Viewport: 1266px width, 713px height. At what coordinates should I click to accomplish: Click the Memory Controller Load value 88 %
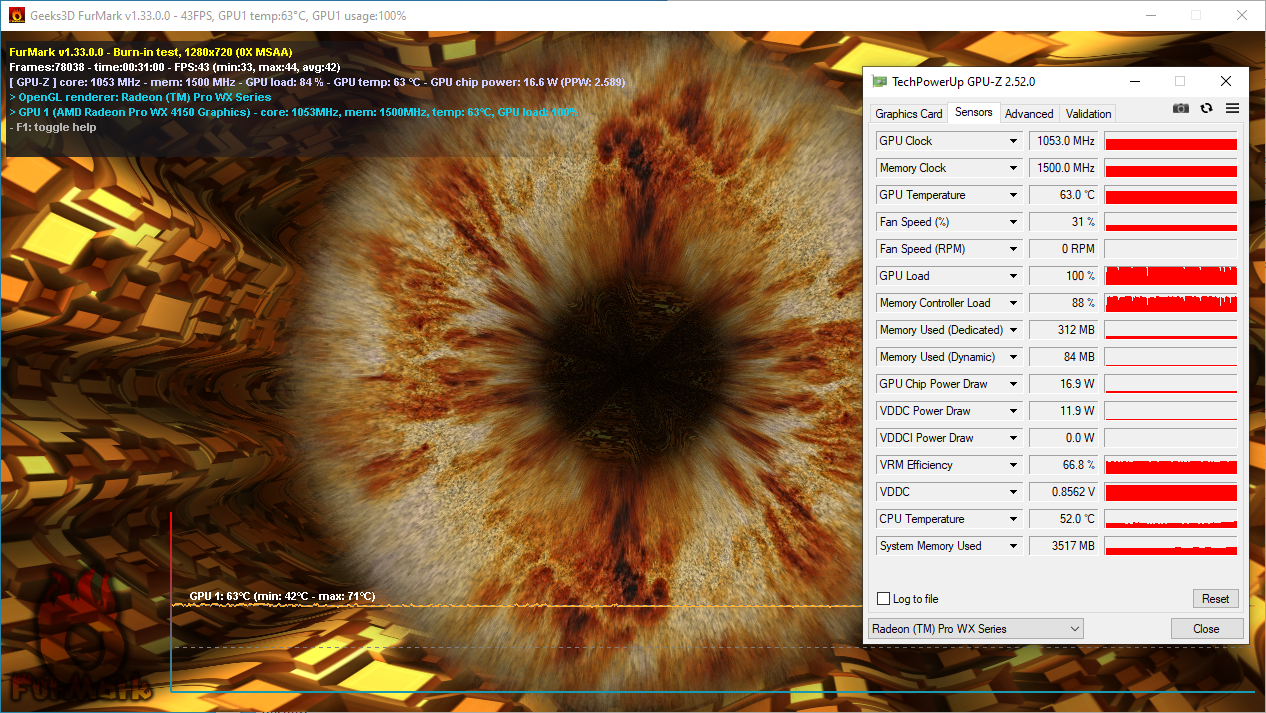click(1064, 303)
